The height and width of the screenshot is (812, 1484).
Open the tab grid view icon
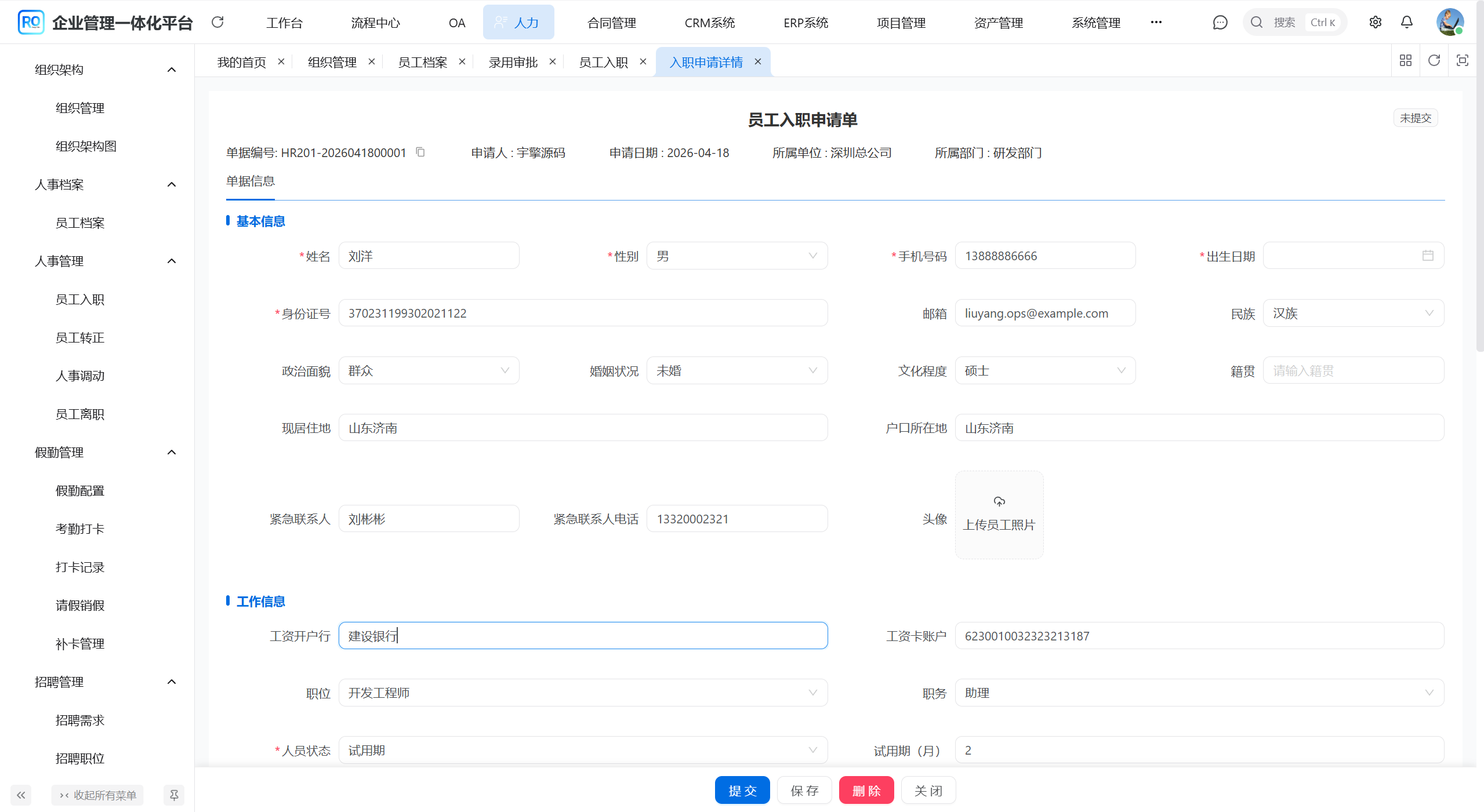[1405, 60]
